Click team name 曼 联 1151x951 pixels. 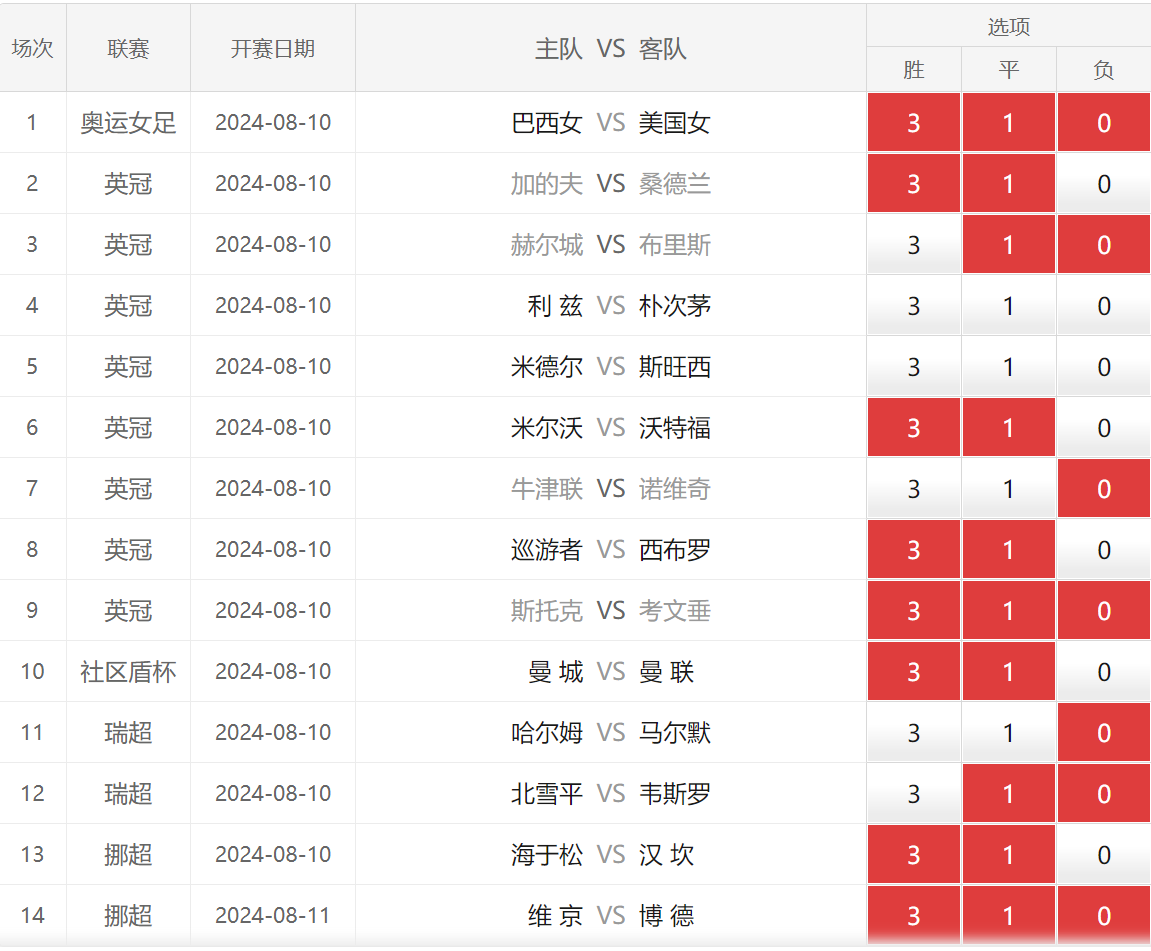click(x=667, y=671)
